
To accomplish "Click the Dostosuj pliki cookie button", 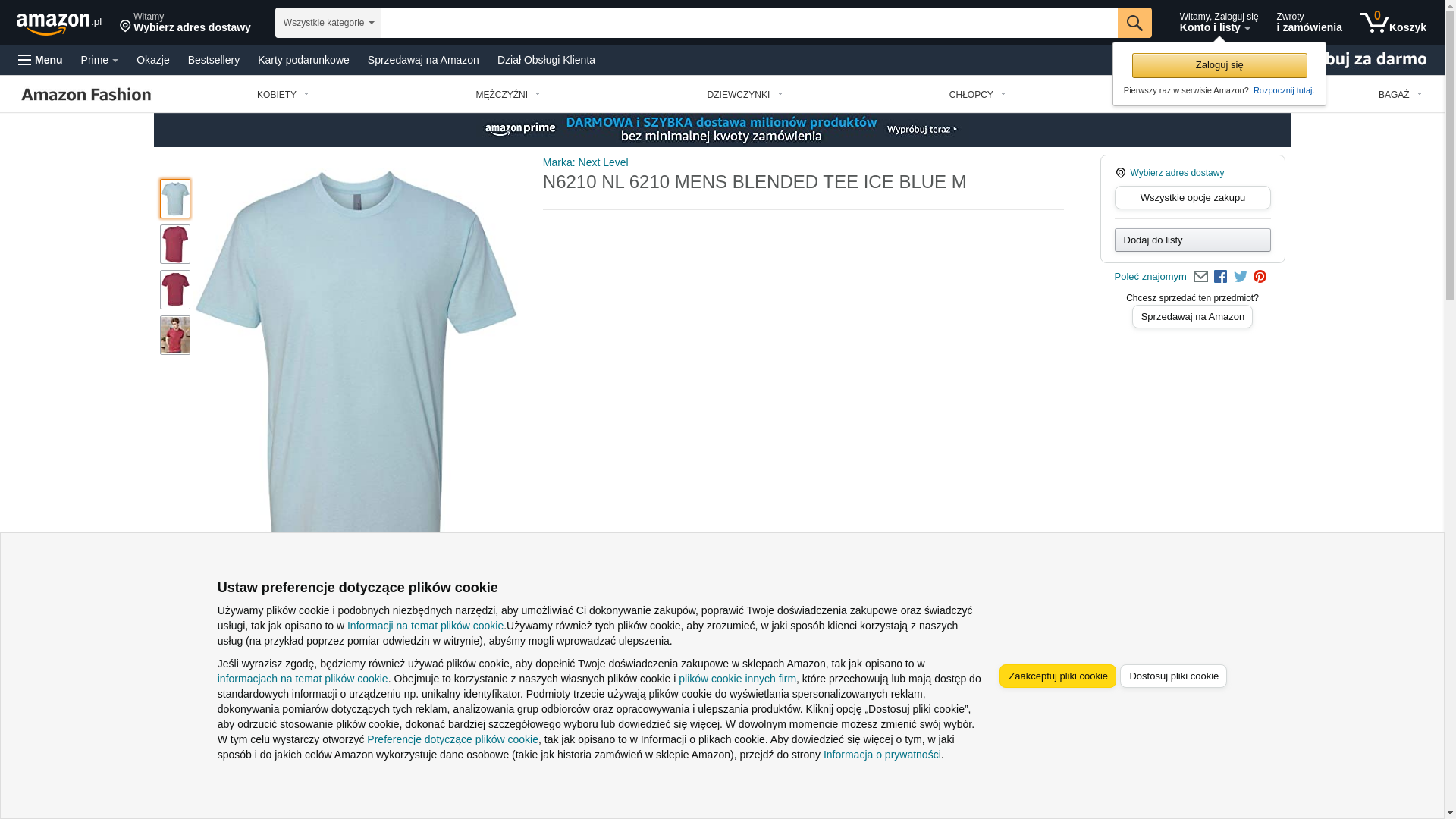I will coord(1173,676).
